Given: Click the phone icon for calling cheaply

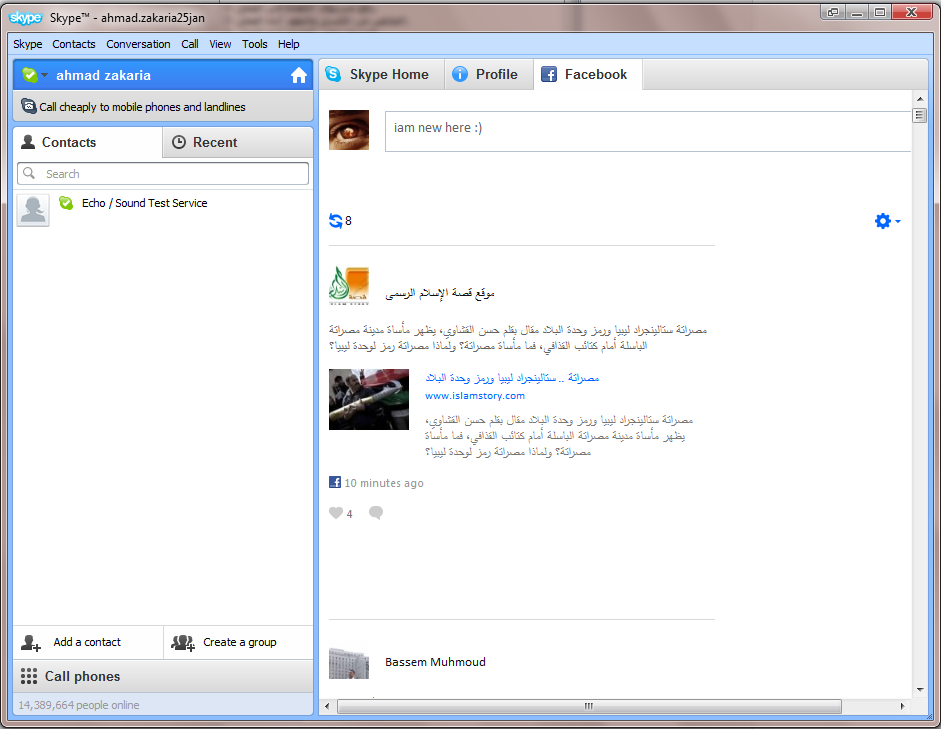Looking at the screenshot, I should [x=28, y=106].
